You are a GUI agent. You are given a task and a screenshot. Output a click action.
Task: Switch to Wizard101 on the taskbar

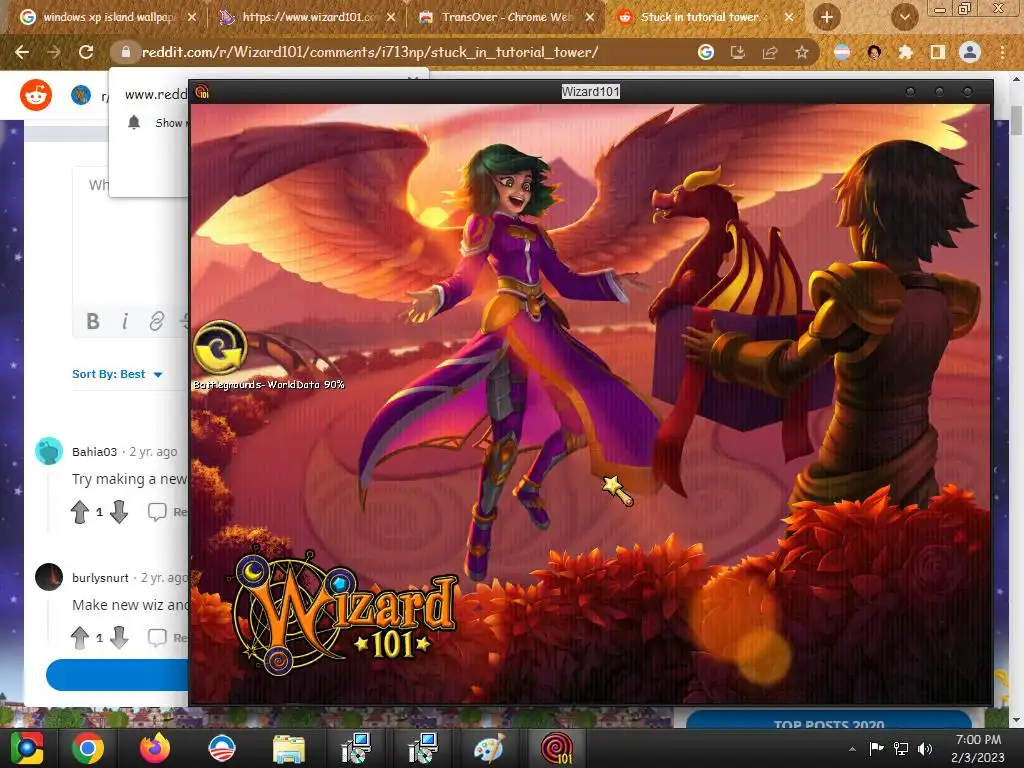(x=557, y=748)
